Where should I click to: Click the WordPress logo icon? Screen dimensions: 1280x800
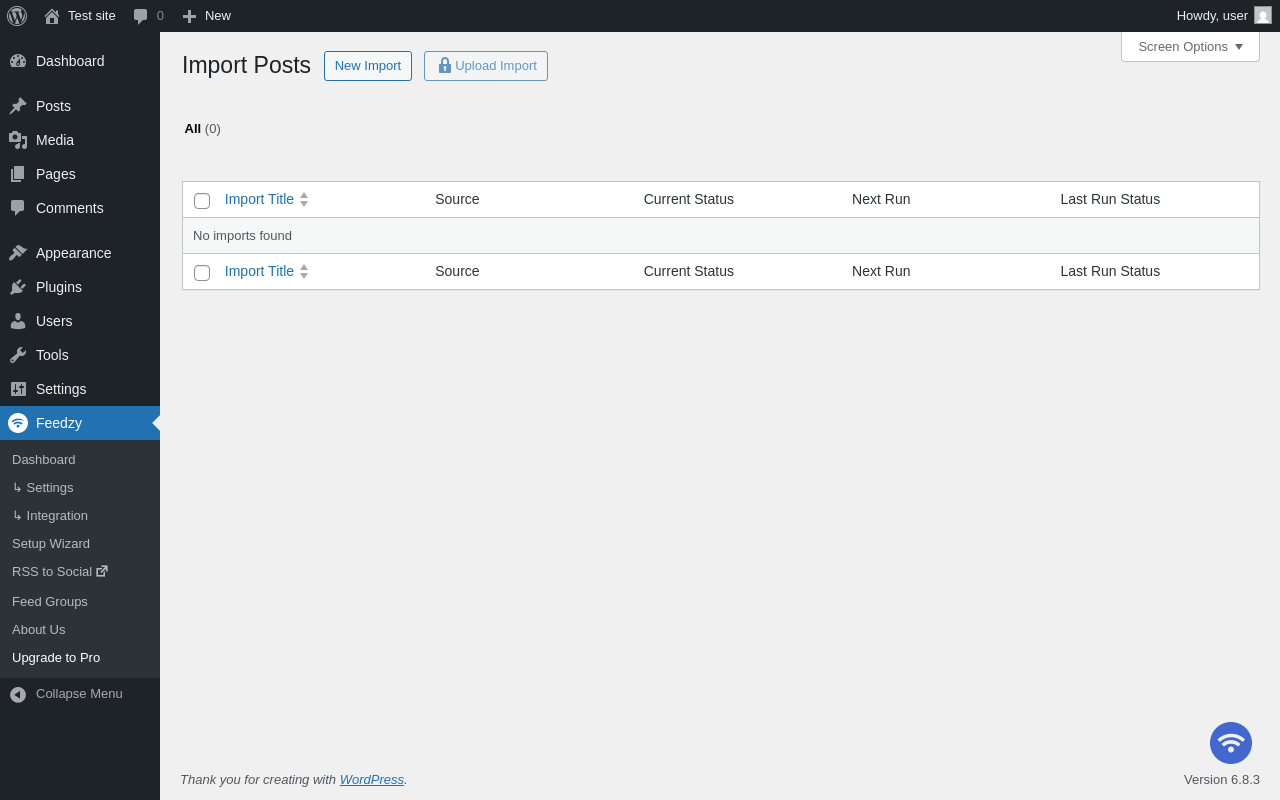17,16
